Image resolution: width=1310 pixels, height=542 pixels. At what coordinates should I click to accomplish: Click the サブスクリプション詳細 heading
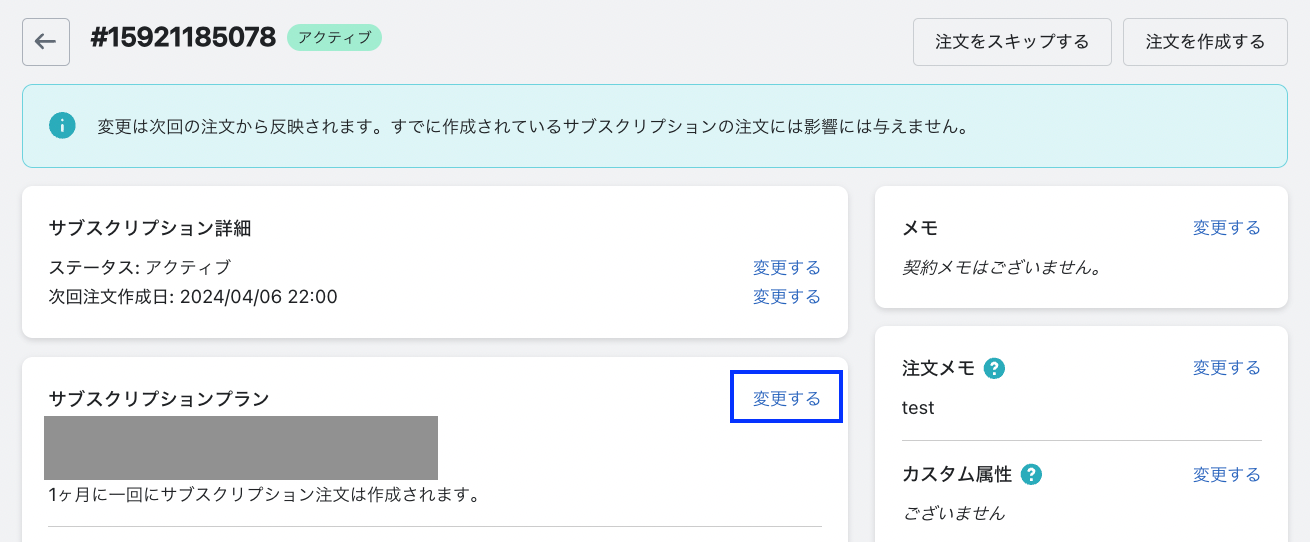[x=149, y=228]
